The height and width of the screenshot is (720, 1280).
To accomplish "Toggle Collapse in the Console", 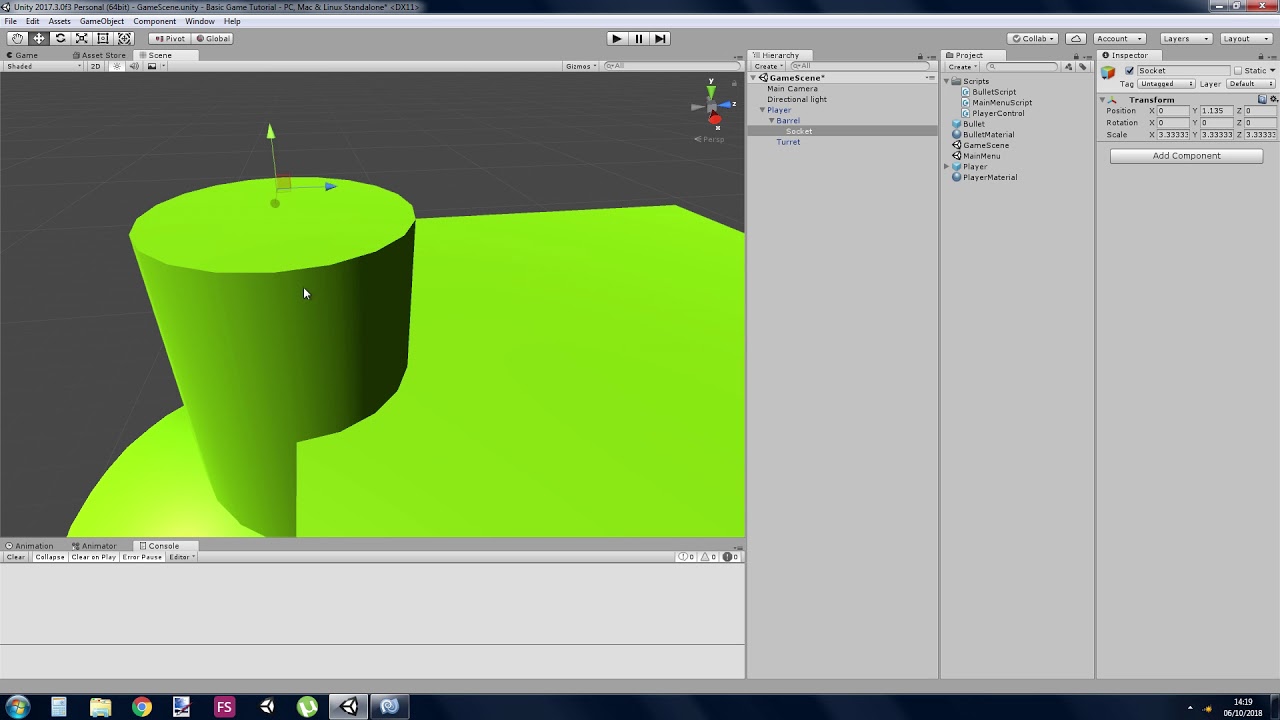I will (49, 557).
